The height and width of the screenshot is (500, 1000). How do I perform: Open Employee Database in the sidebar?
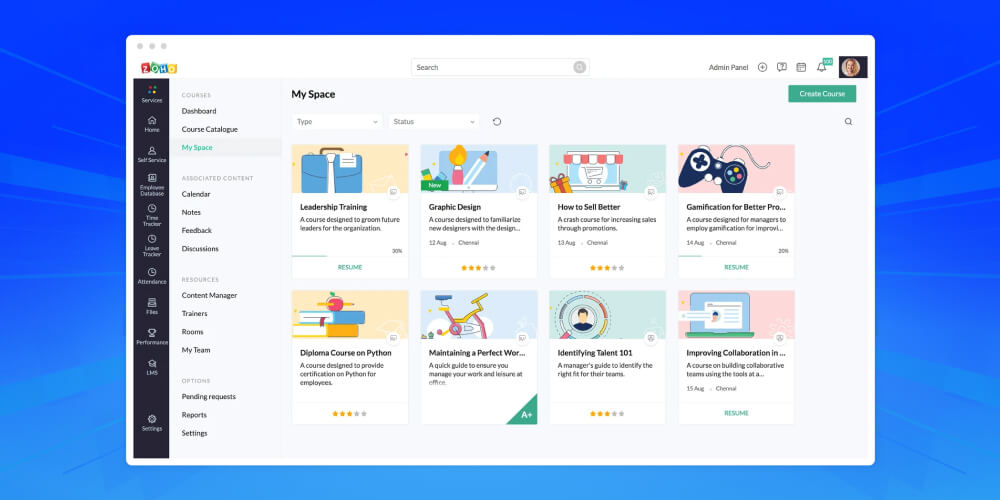[x=152, y=185]
